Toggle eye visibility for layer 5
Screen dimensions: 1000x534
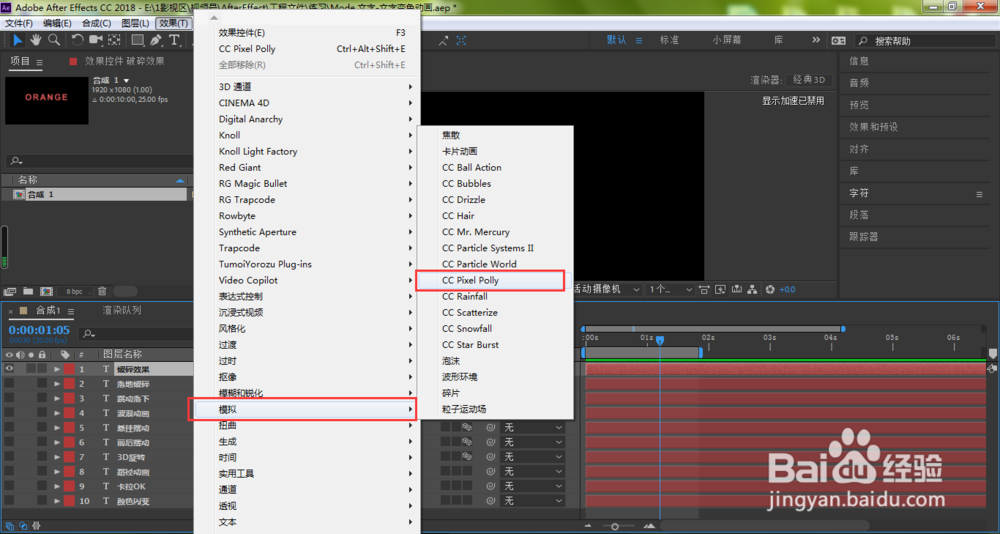click(9, 427)
